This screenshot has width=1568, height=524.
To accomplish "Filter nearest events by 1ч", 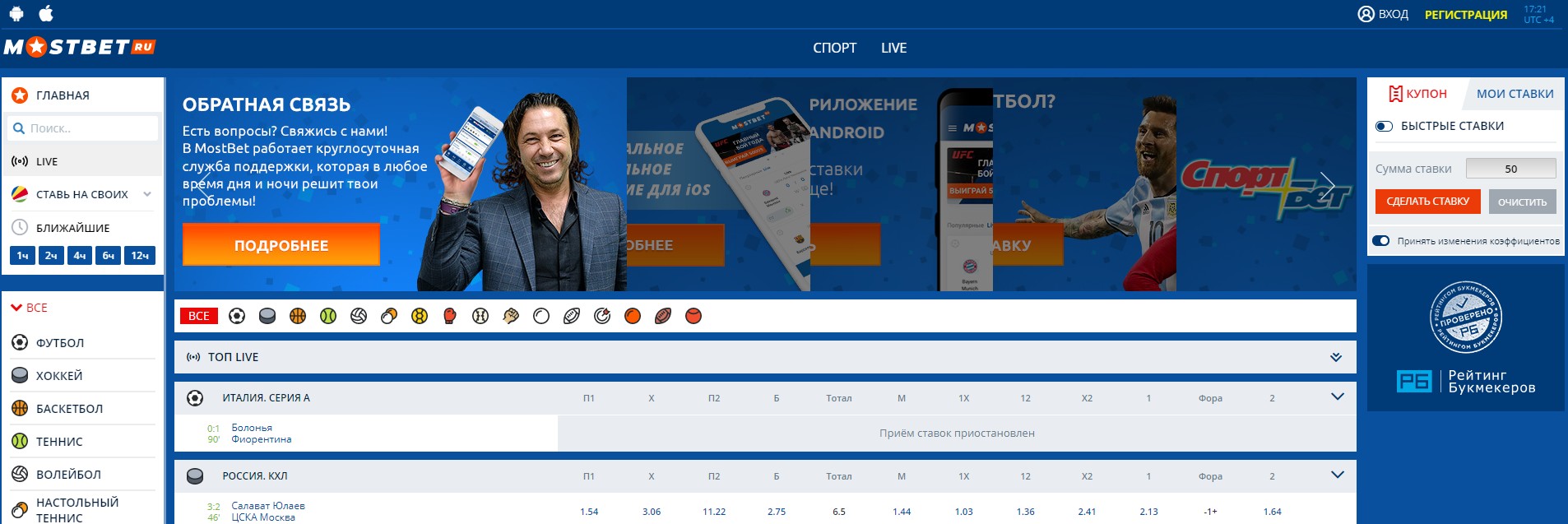I will (23, 256).
